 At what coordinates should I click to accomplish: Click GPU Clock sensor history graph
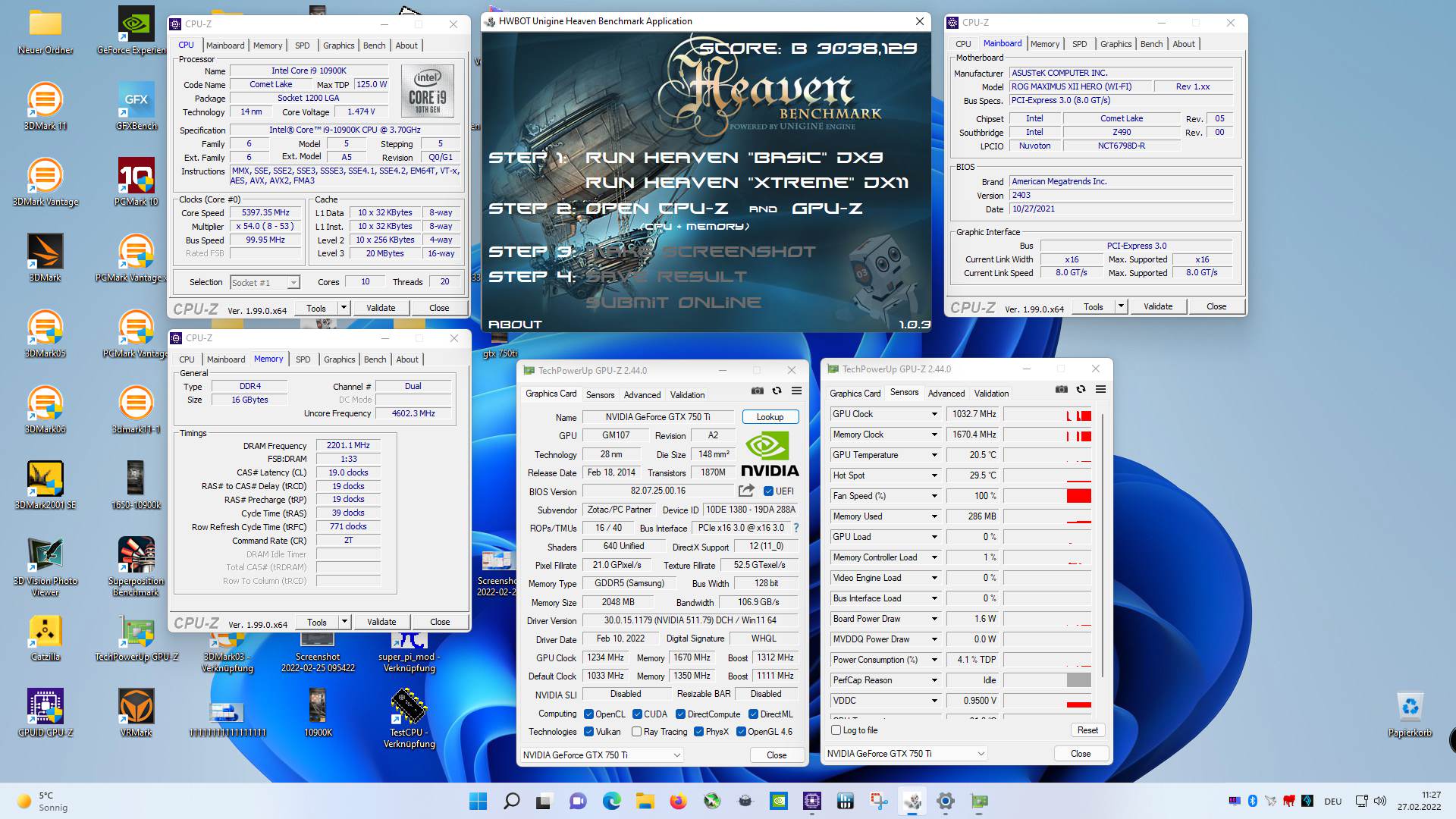pyautogui.click(x=1047, y=414)
